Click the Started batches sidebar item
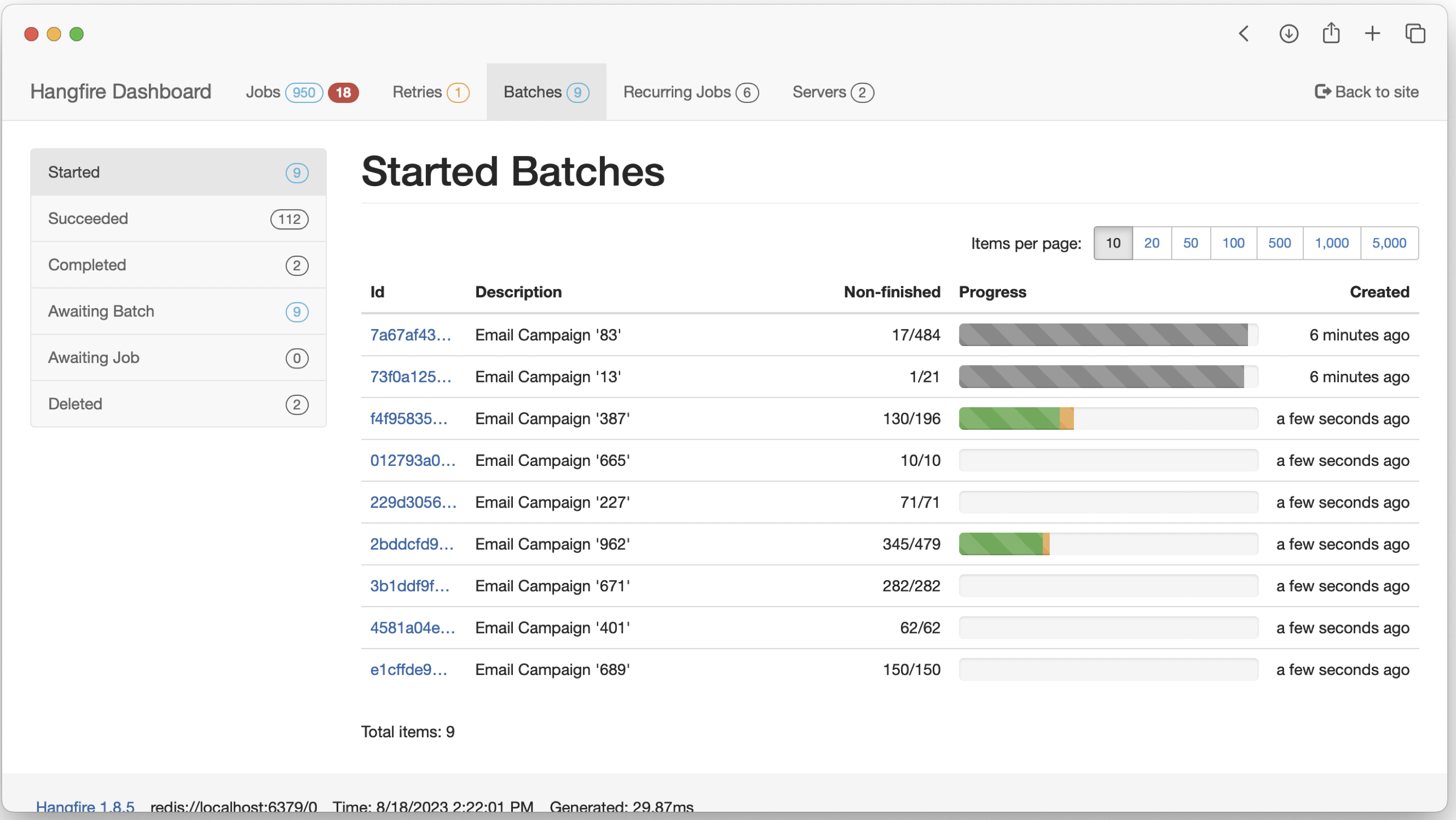1456x820 pixels. [179, 172]
